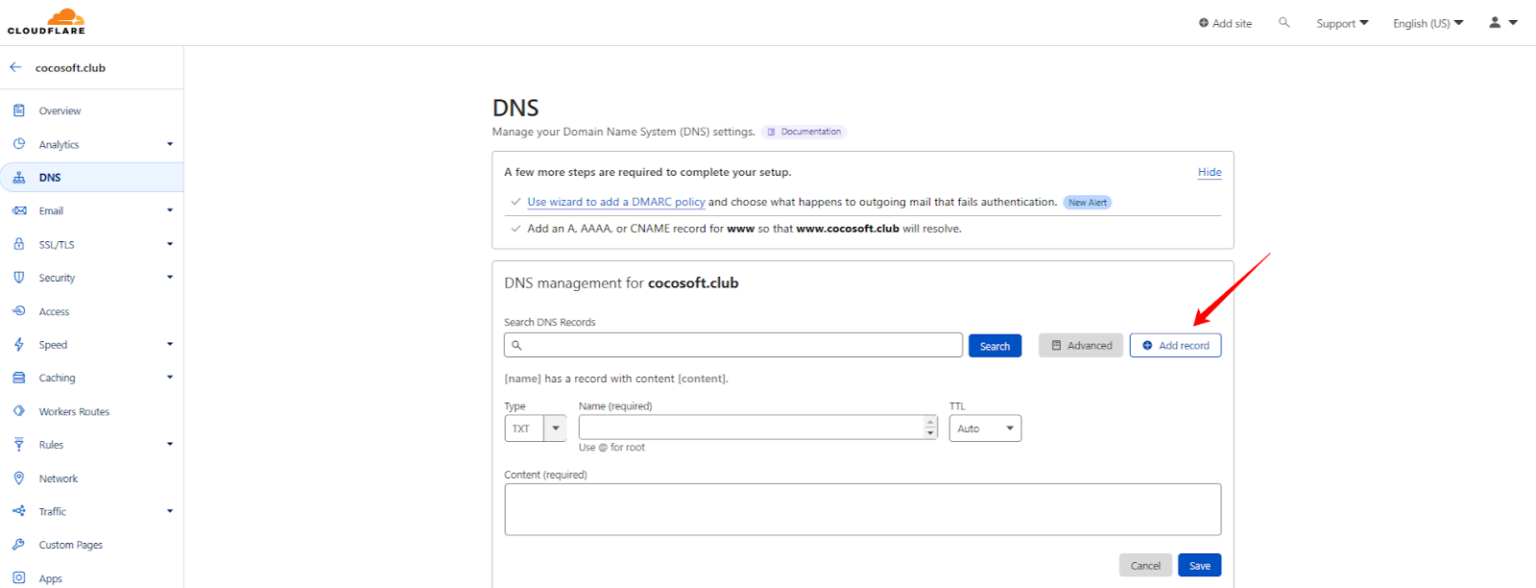Select the Security shield icon in sidebar

(20, 277)
